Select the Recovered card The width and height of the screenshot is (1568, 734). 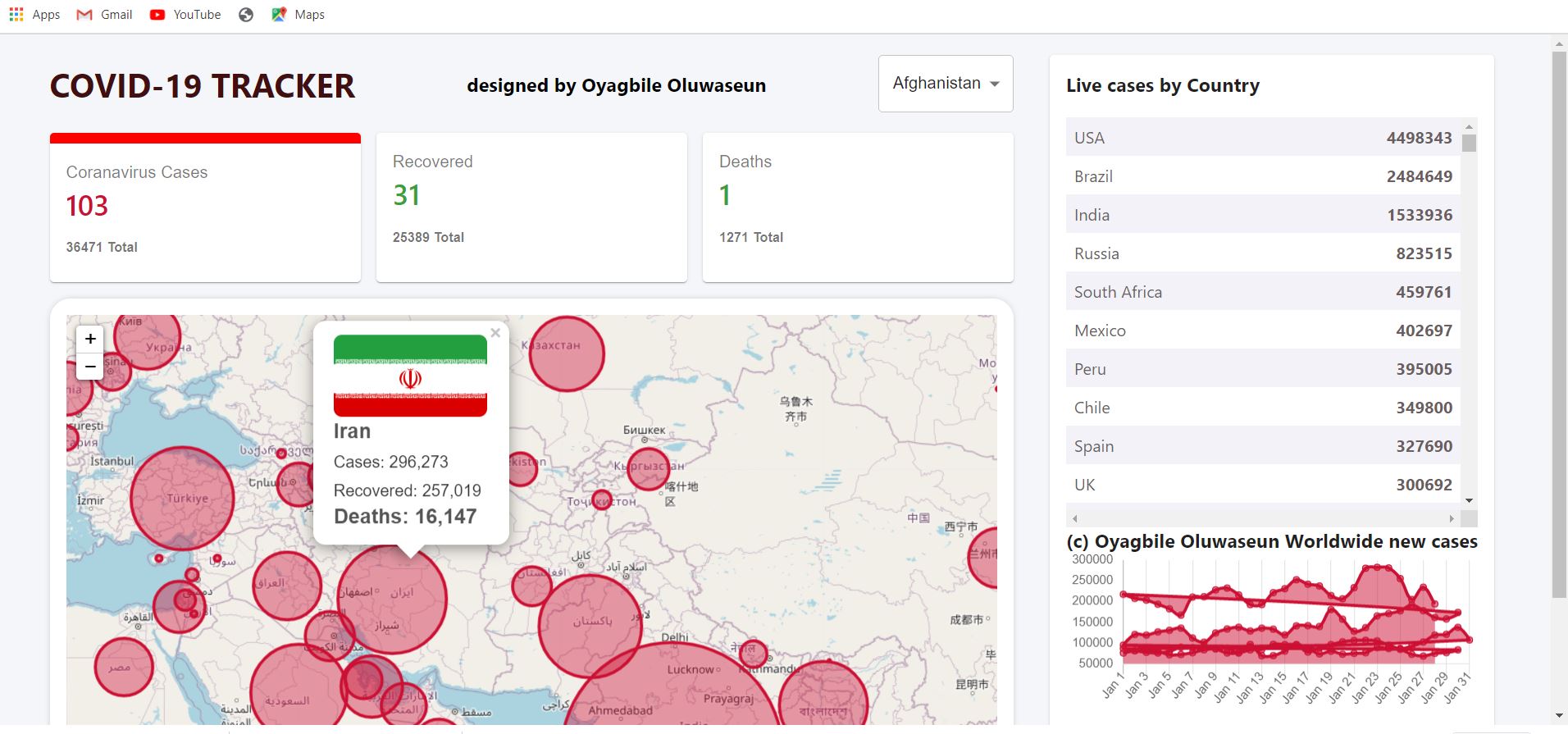tap(531, 207)
